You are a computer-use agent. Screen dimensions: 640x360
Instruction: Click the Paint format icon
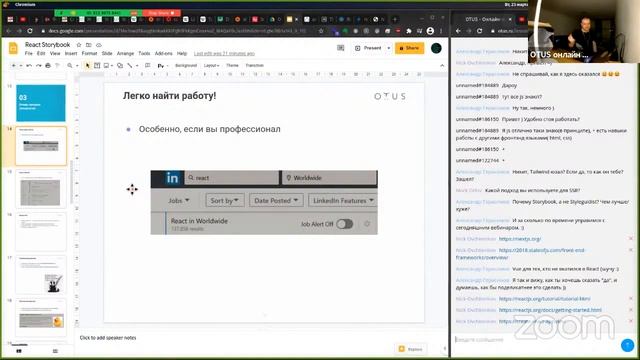click(57, 65)
